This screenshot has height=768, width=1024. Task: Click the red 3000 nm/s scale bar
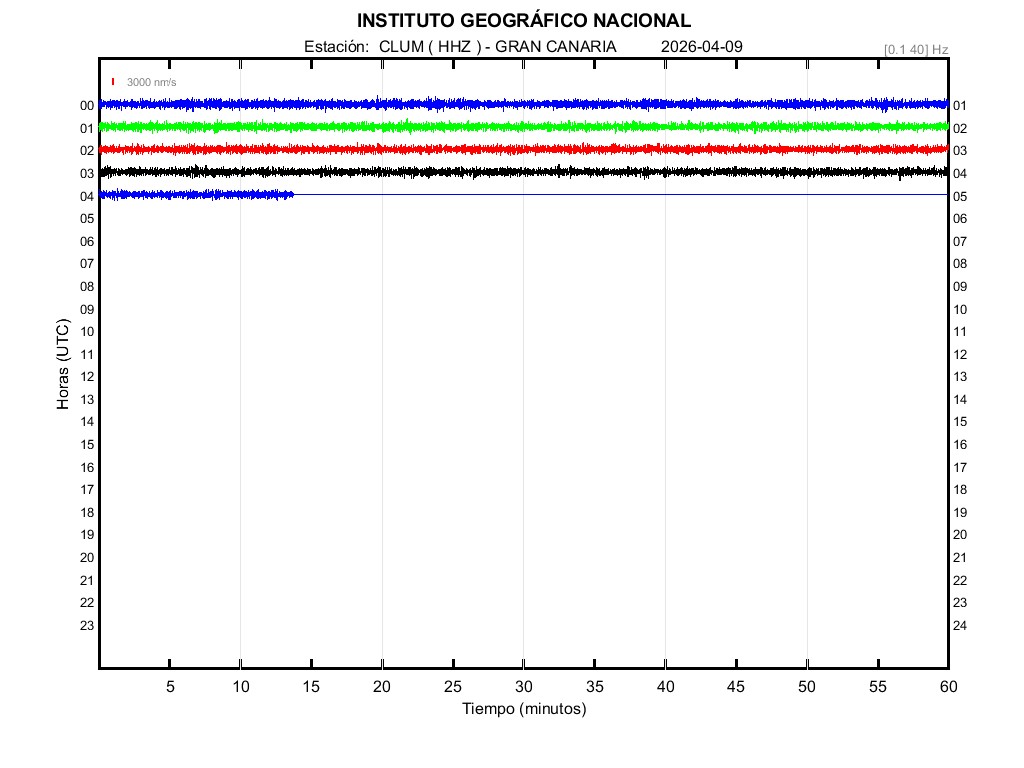coord(113,82)
